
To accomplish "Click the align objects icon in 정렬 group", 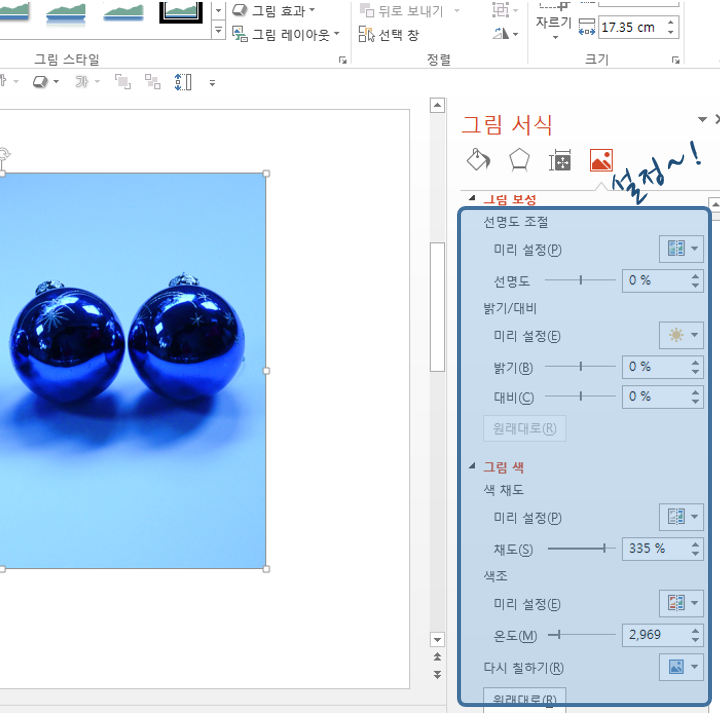I will [501, 10].
